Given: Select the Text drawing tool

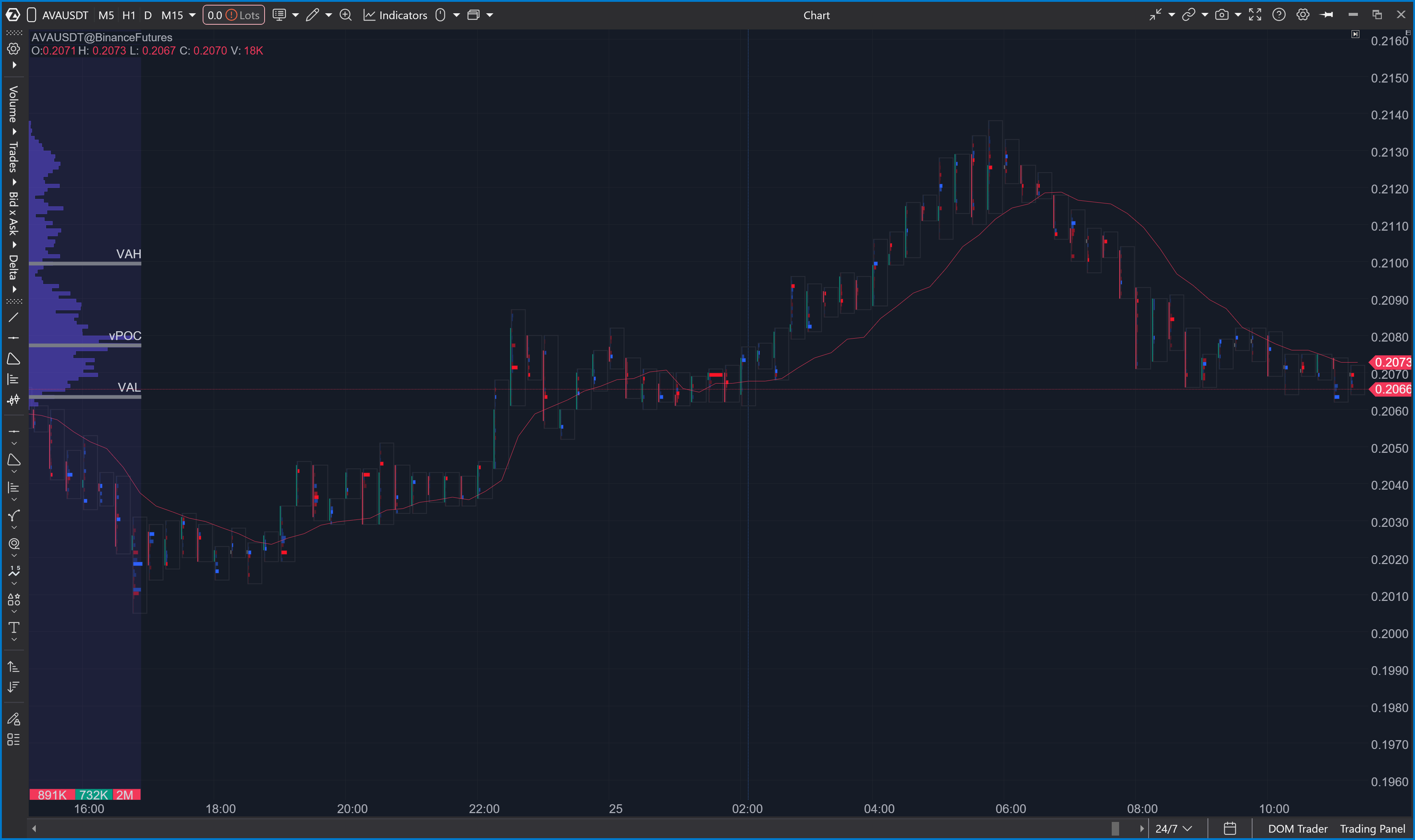Looking at the screenshot, I should tap(14, 627).
